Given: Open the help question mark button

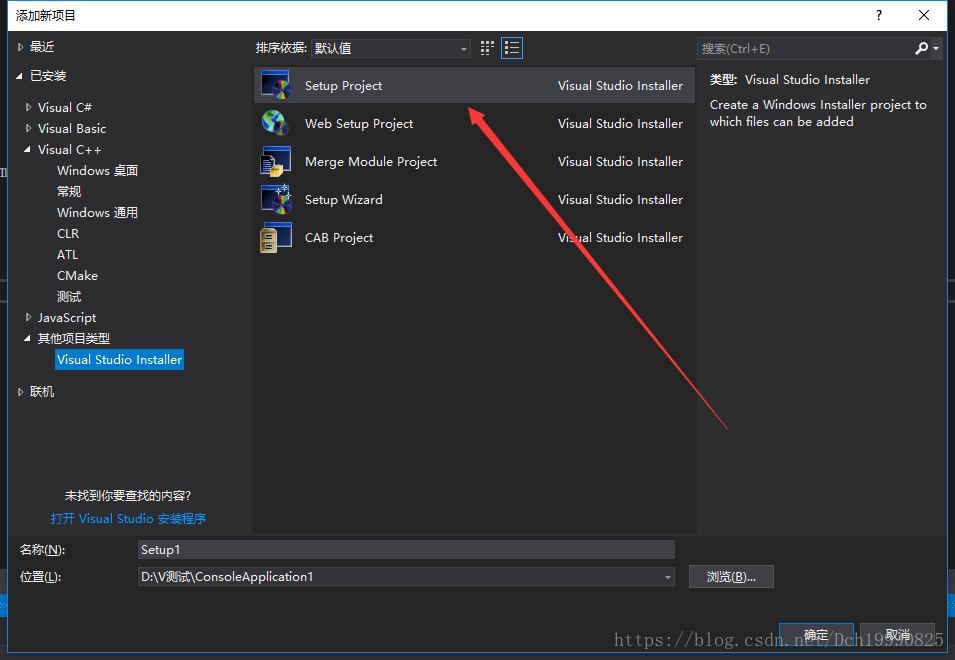Looking at the screenshot, I should 879,15.
